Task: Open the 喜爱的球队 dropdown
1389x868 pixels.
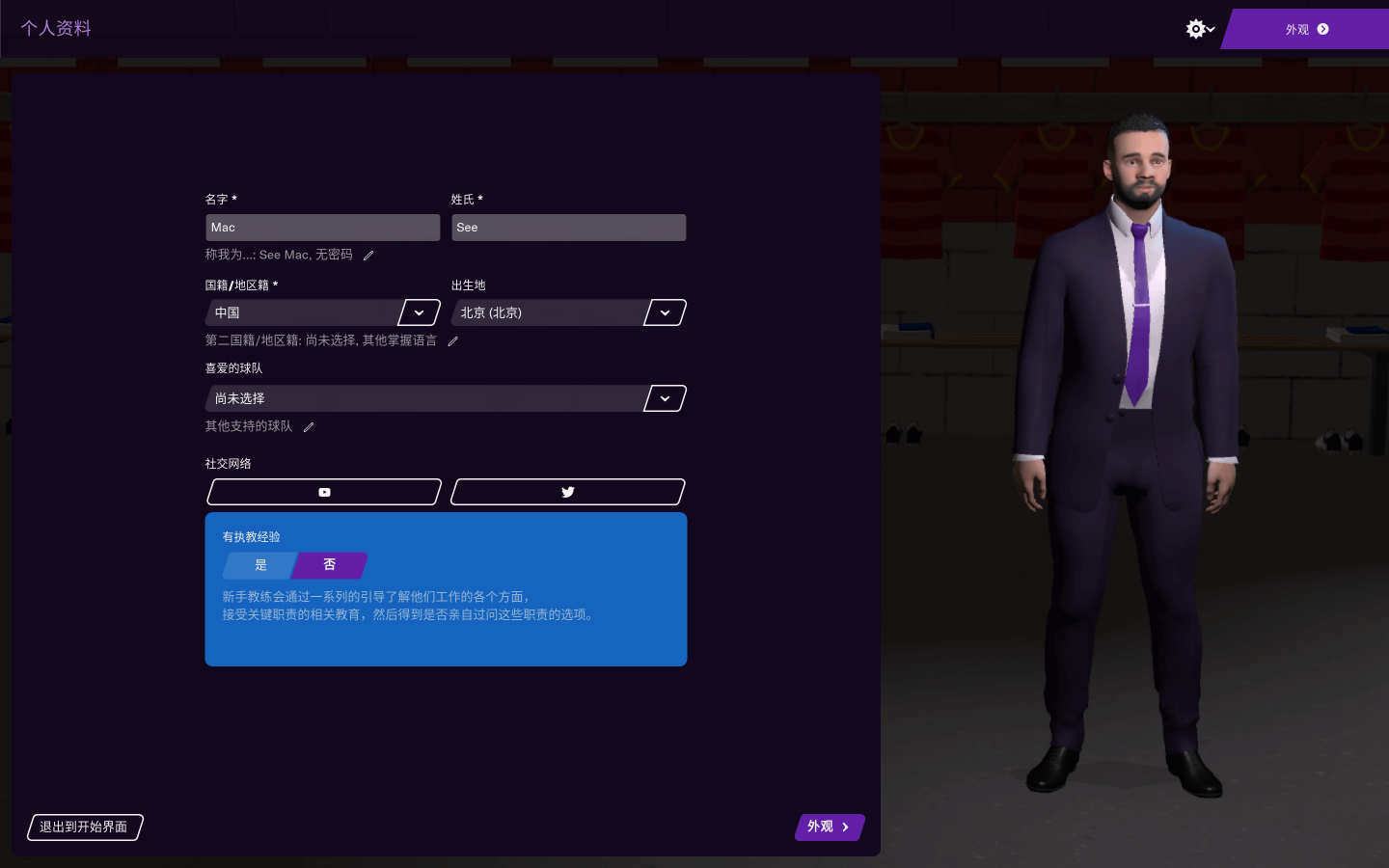Action: (446, 398)
